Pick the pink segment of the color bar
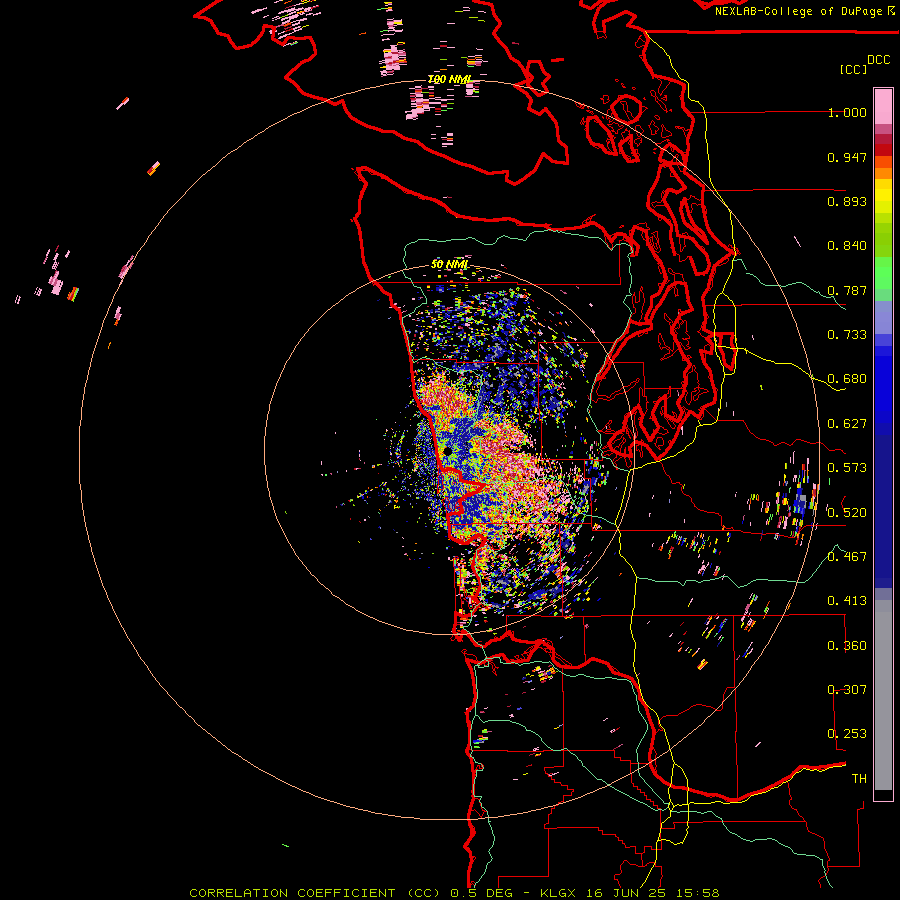Image resolution: width=900 pixels, height=900 pixels. tap(883, 107)
